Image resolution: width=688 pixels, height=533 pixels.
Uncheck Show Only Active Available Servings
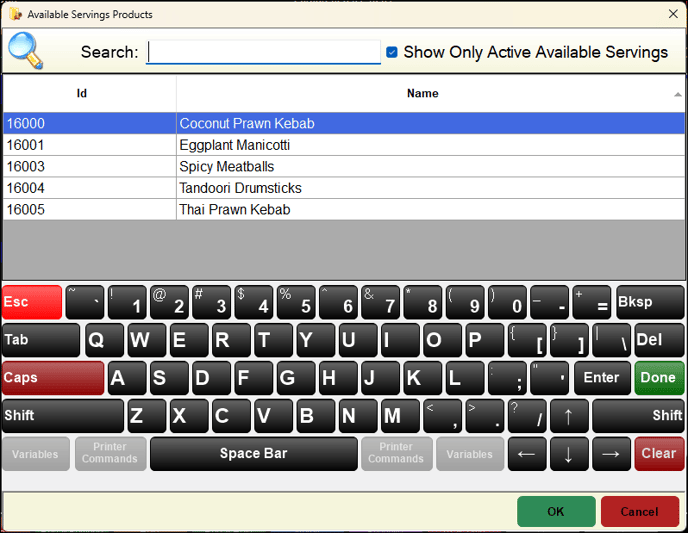[392, 52]
